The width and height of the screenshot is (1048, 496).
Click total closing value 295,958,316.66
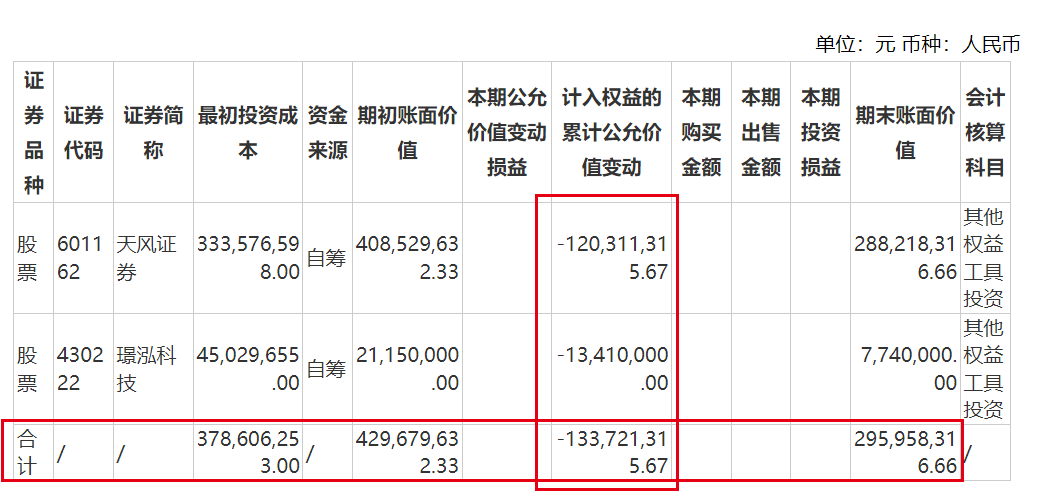[x=906, y=452]
